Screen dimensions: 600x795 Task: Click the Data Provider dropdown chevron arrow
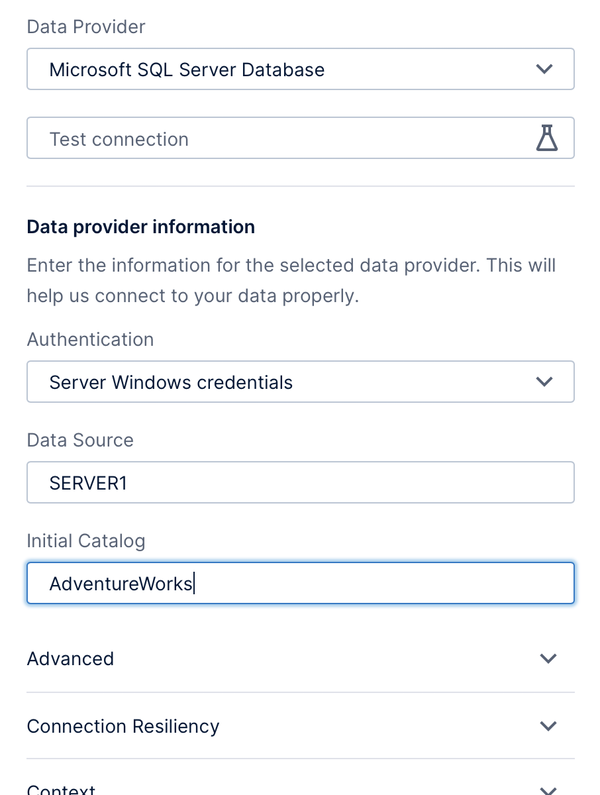tap(544, 68)
